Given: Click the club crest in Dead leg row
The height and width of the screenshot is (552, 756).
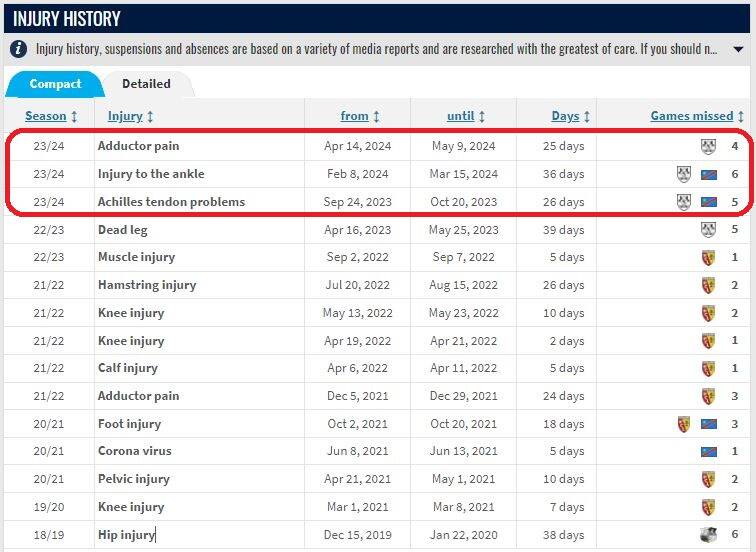Looking at the screenshot, I should 709,229.
